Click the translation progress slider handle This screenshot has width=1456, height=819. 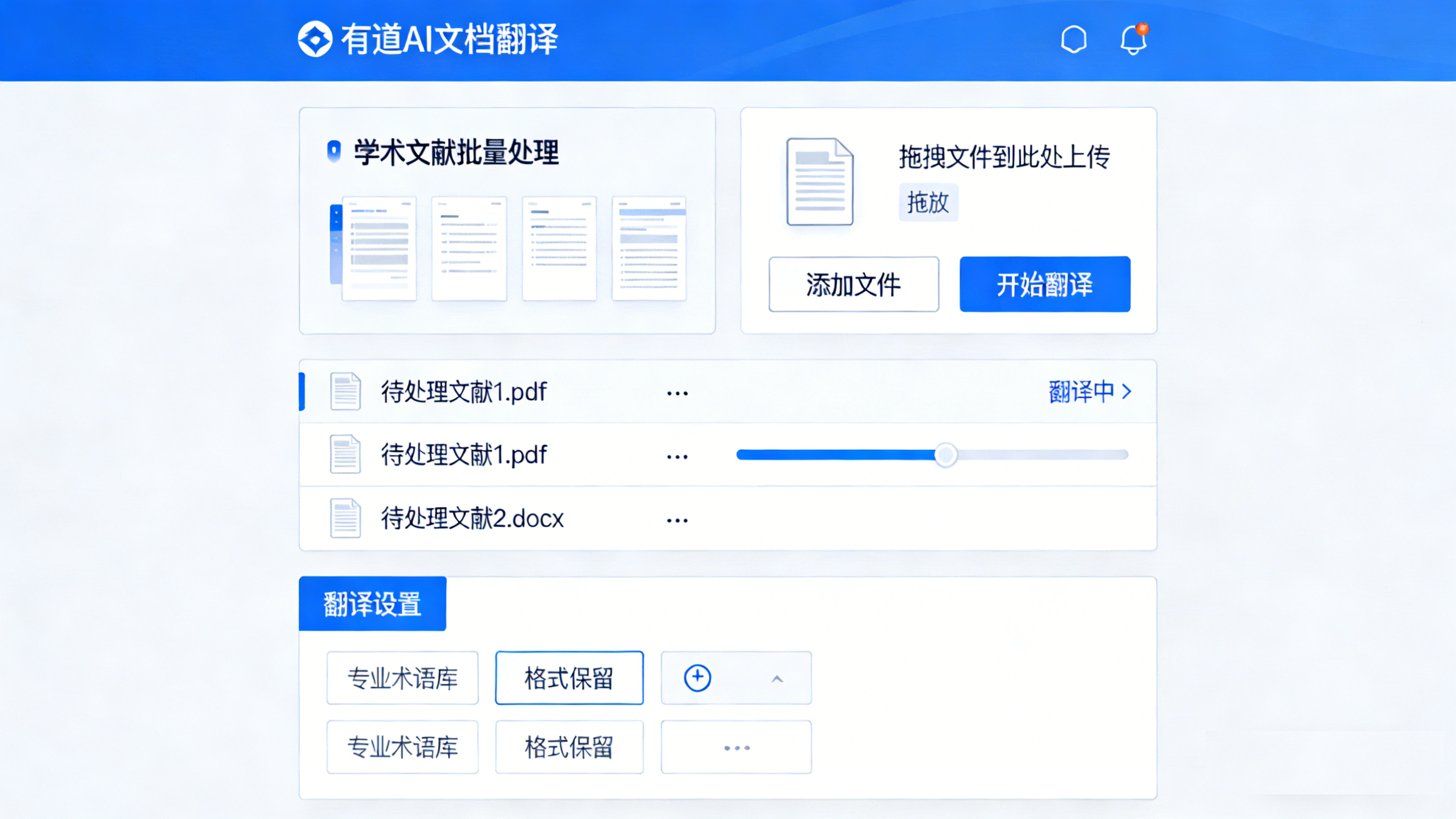point(946,454)
